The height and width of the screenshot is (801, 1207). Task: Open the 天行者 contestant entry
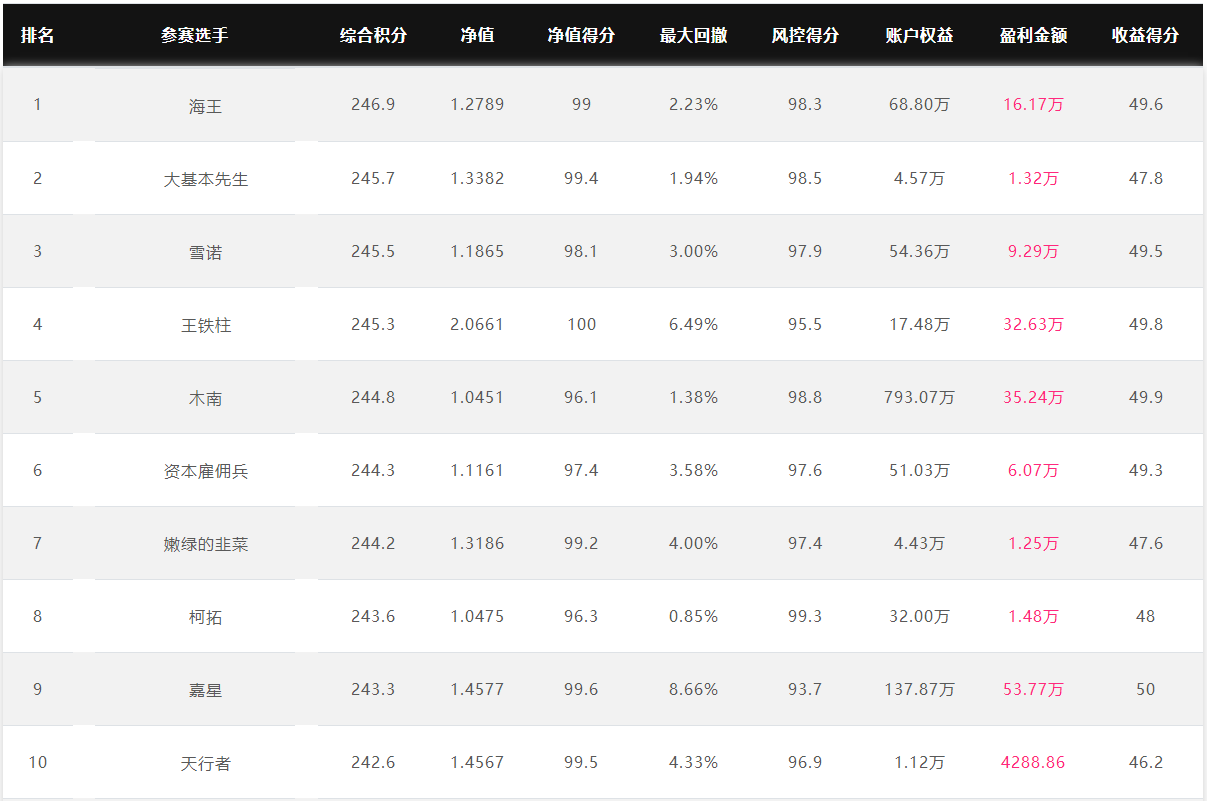tap(205, 763)
